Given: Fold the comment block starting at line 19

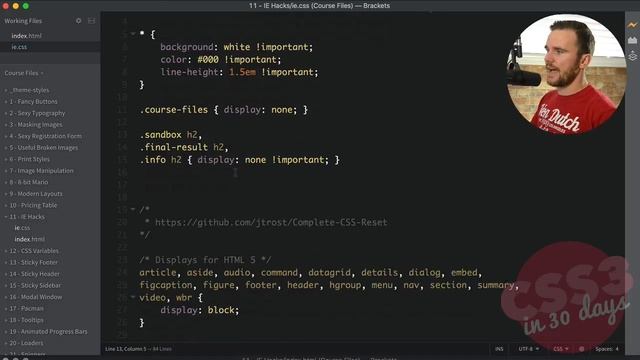Looking at the screenshot, I should (133, 209).
